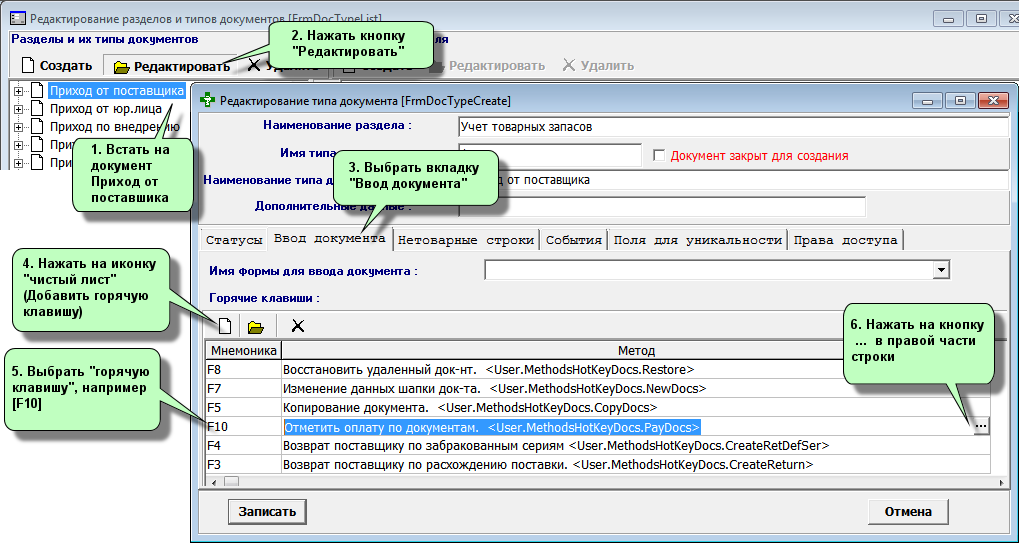The height and width of the screenshot is (543, 1019).
Task: Click the Создать button with blank page icon
Action: 57,66
